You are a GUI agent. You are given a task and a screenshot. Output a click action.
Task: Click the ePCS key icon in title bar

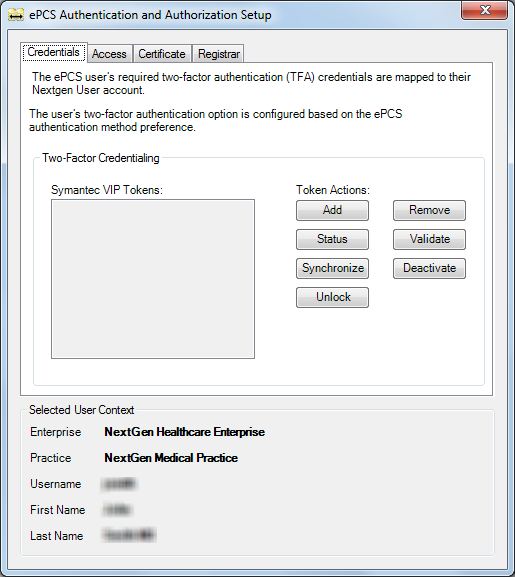coord(16,15)
